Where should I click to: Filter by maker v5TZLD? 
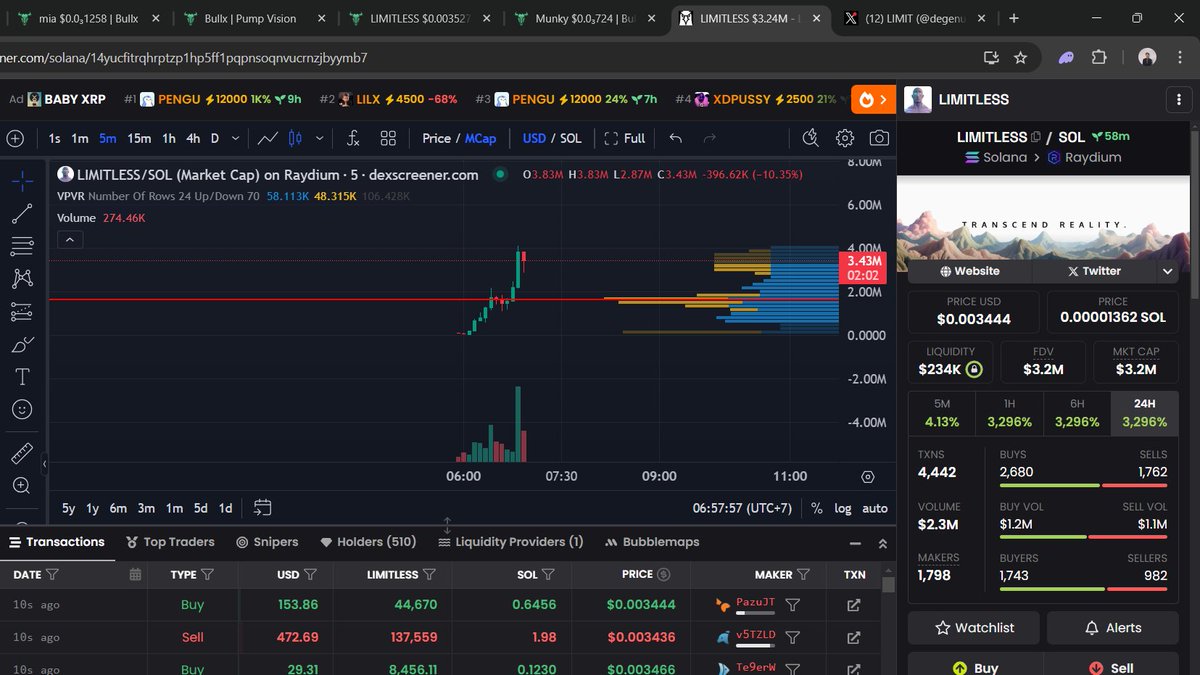(792, 637)
